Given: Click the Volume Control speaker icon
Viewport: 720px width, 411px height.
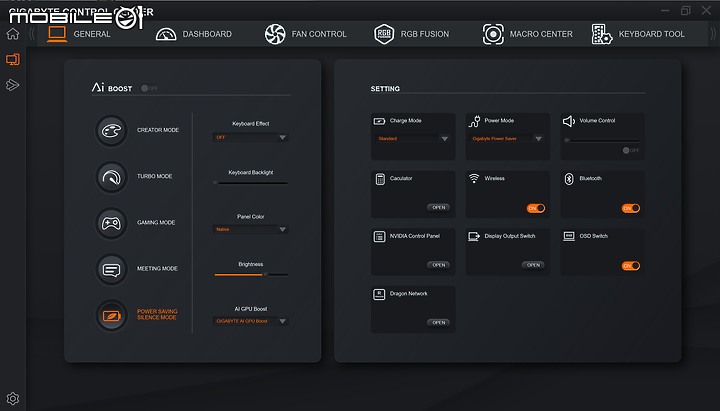Looking at the screenshot, I should coord(569,121).
